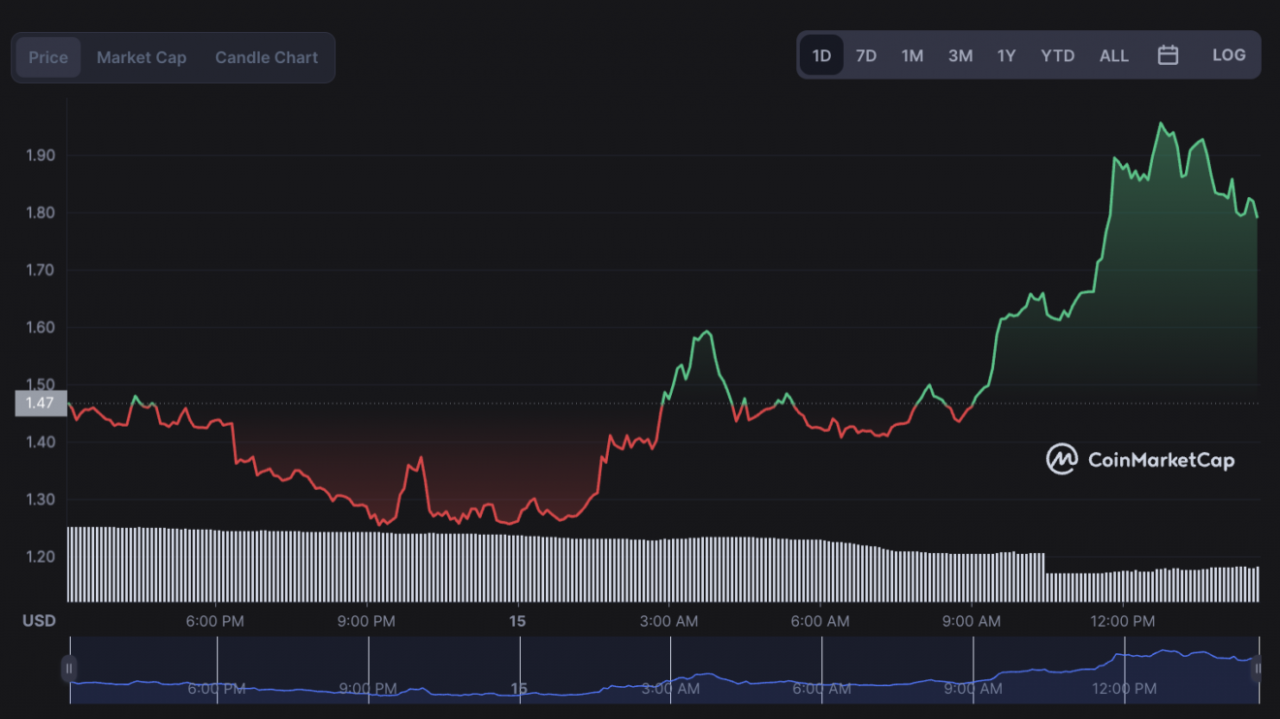Screen dimensions: 1280x719
Task: Choose the 1Y time range
Action: click(x=1006, y=56)
